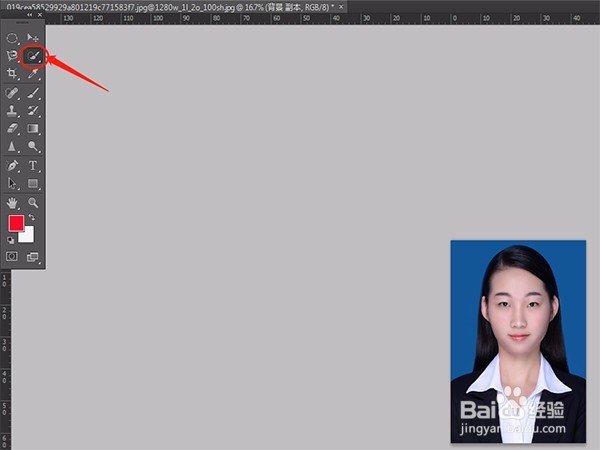Select the Path Selection tool
The width and height of the screenshot is (600, 450).
[12, 183]
